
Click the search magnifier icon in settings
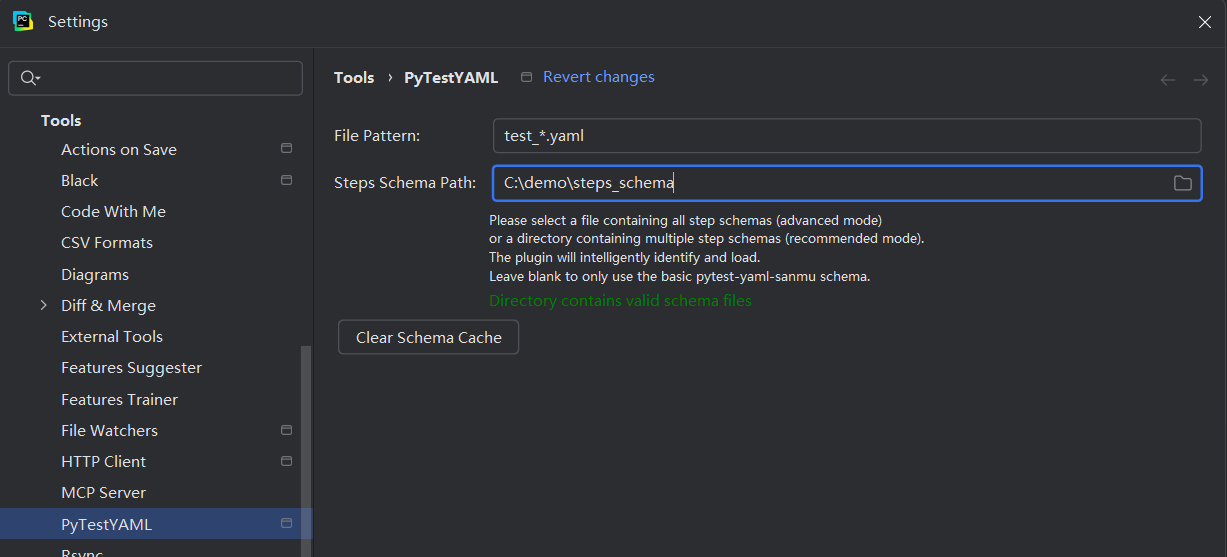28,78
